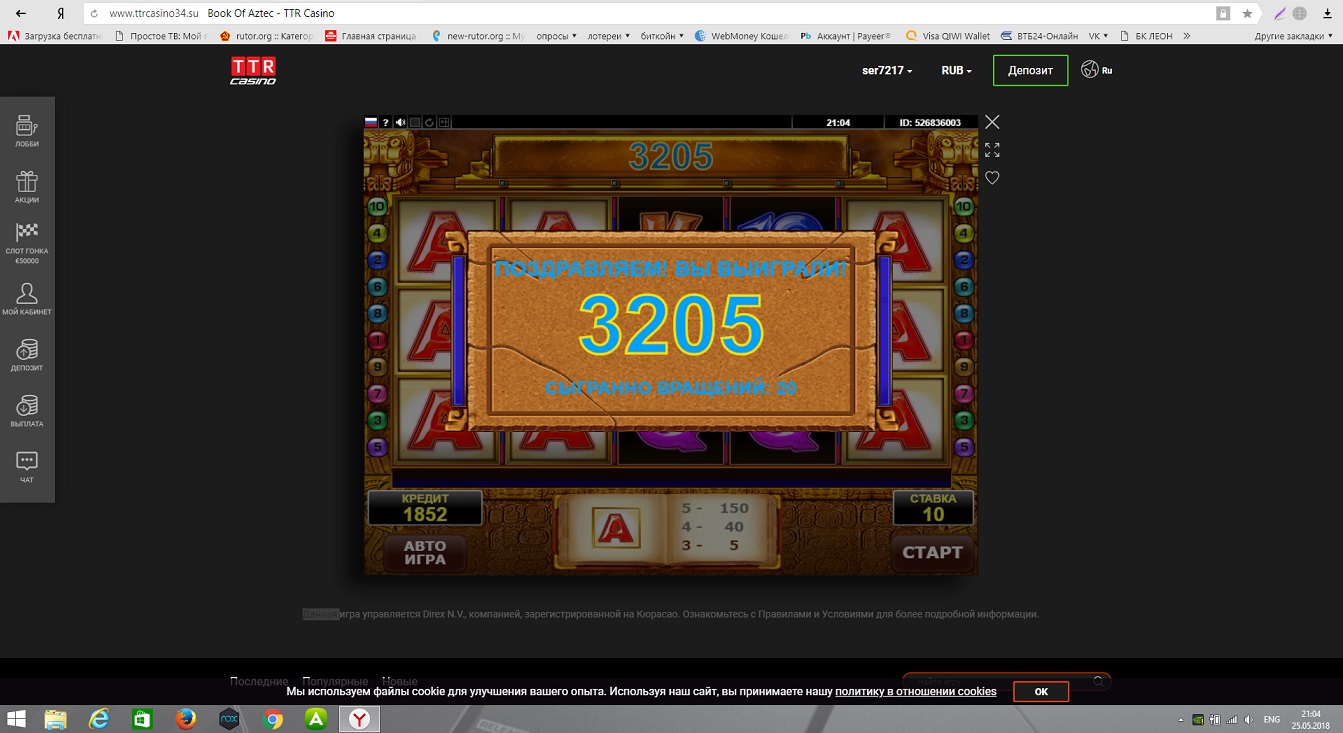Switch to the Последние tab
This screenshot has width=1343, height=733.
259,681
